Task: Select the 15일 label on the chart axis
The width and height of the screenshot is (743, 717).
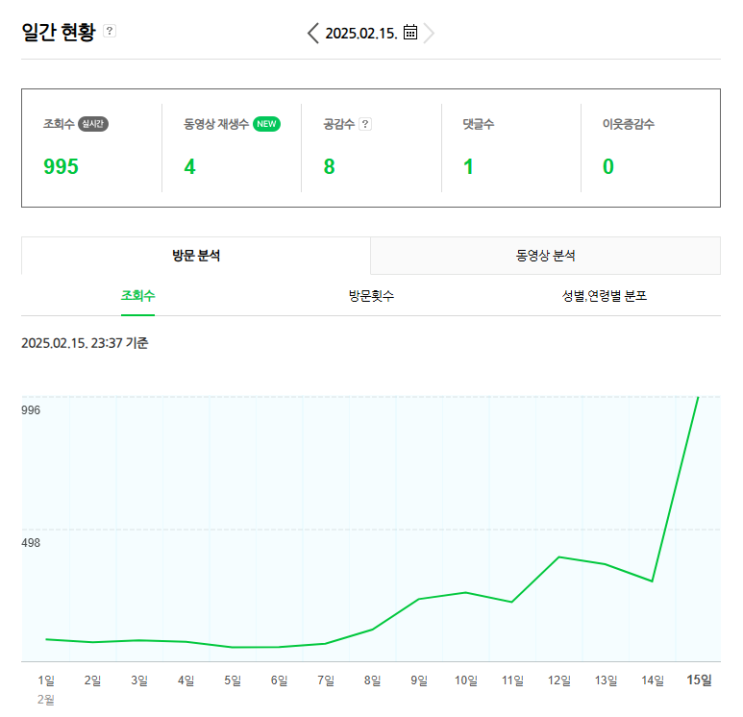Action: click(699, 681)
